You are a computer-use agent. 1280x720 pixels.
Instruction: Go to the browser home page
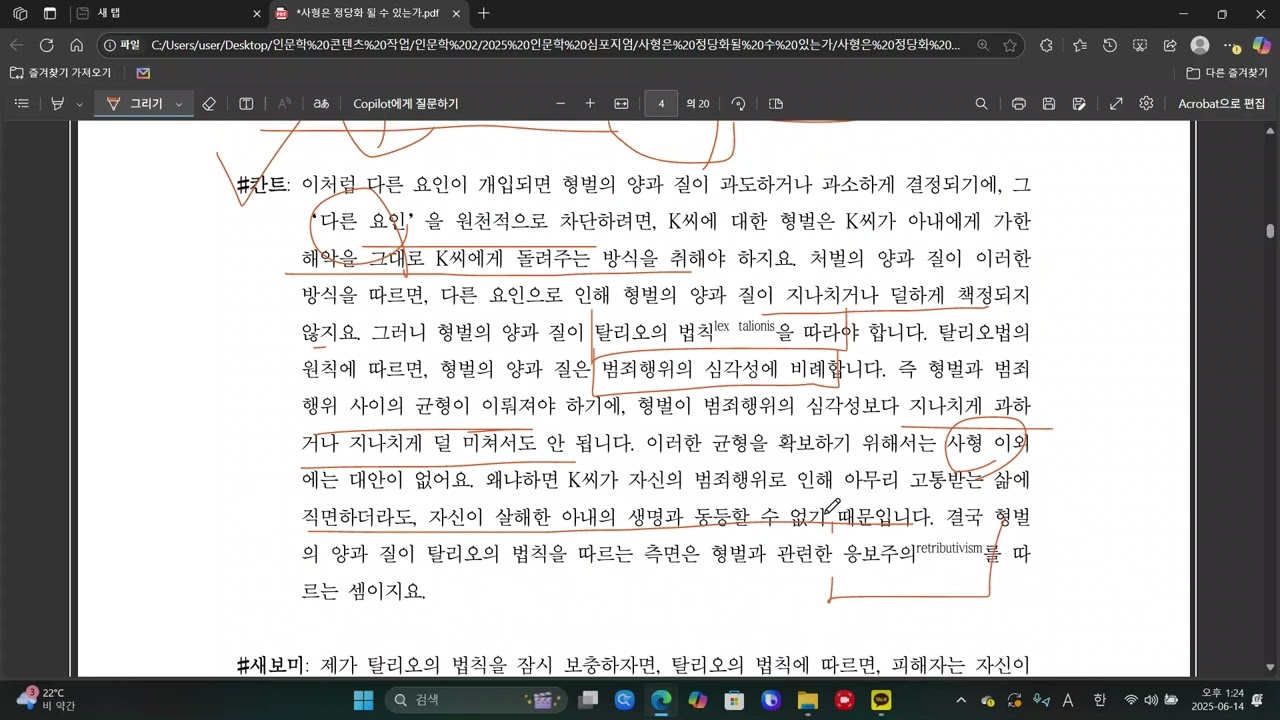(x=76, y=45)
